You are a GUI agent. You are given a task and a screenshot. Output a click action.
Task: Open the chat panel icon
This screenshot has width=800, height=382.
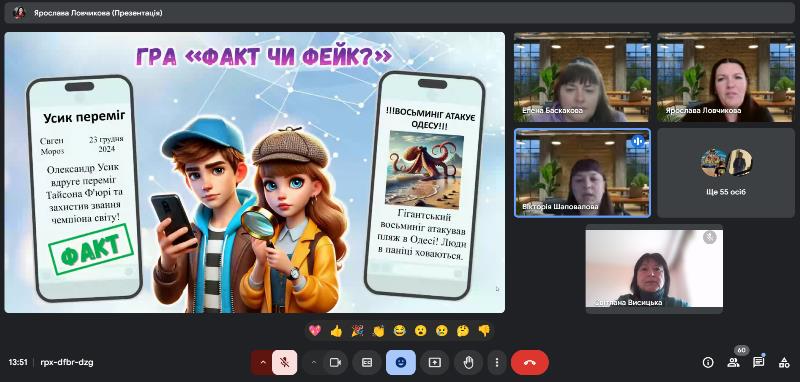[x=759, y=362]
